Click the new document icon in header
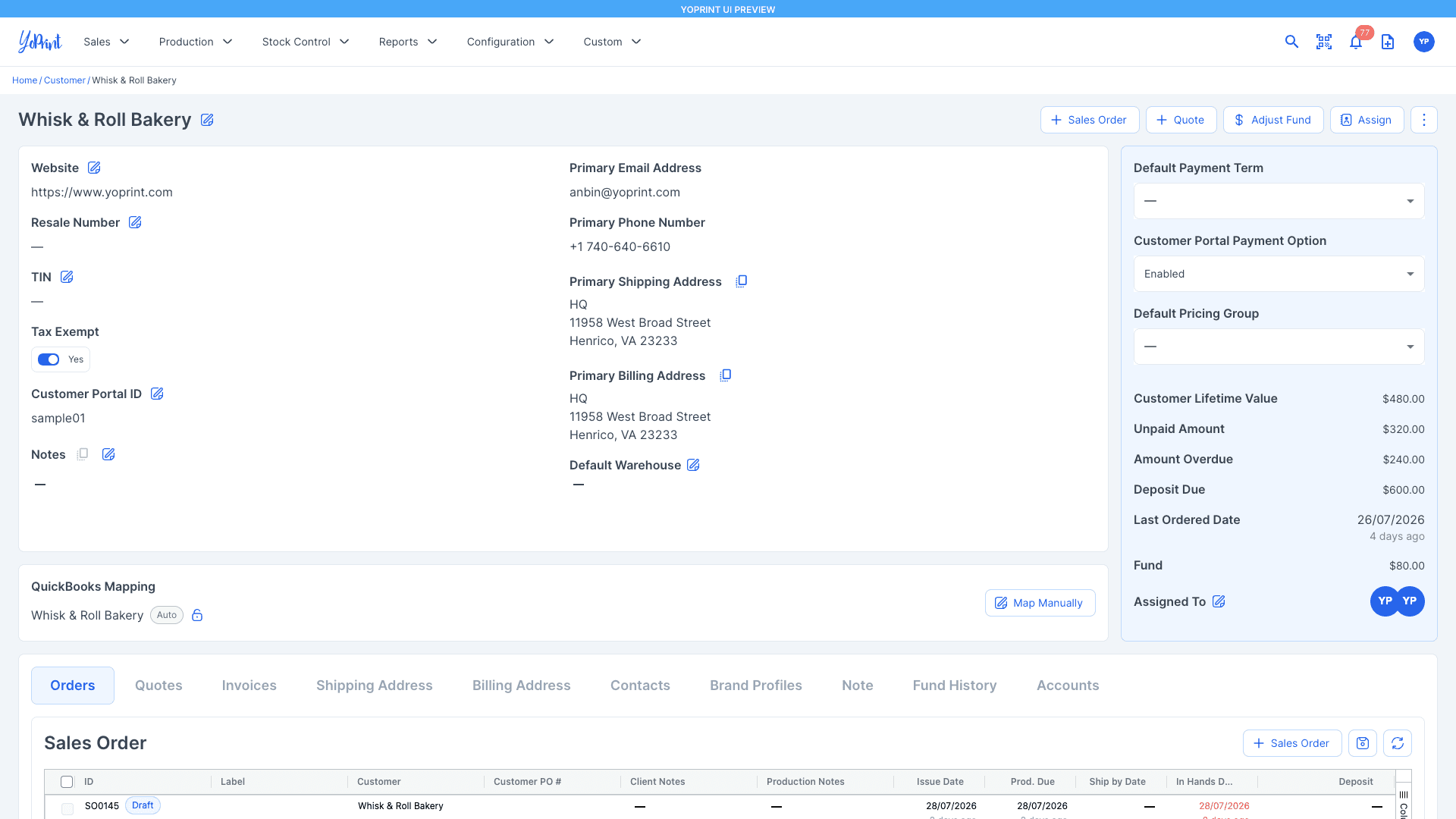Viewport: 1456px width, 819px height. tap(1388, 42)
